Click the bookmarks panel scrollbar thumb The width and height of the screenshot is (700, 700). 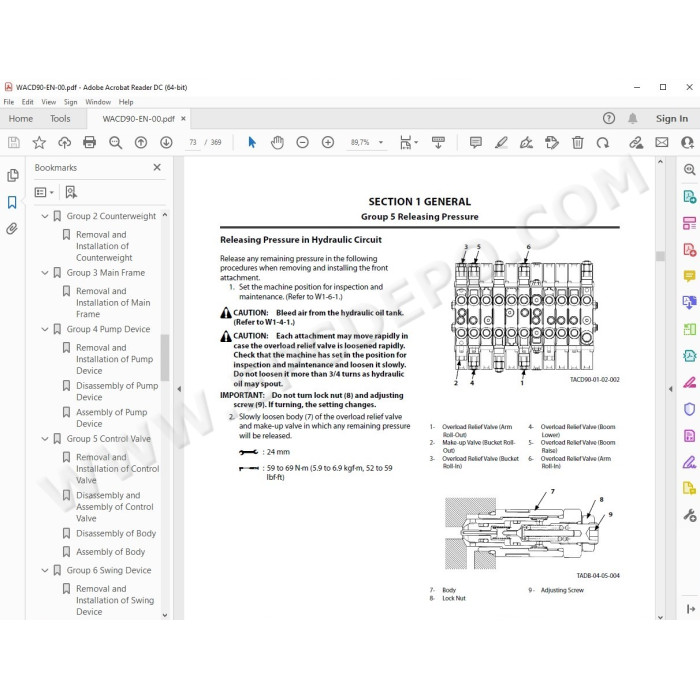pyautogui.click(x=165, y=357)
